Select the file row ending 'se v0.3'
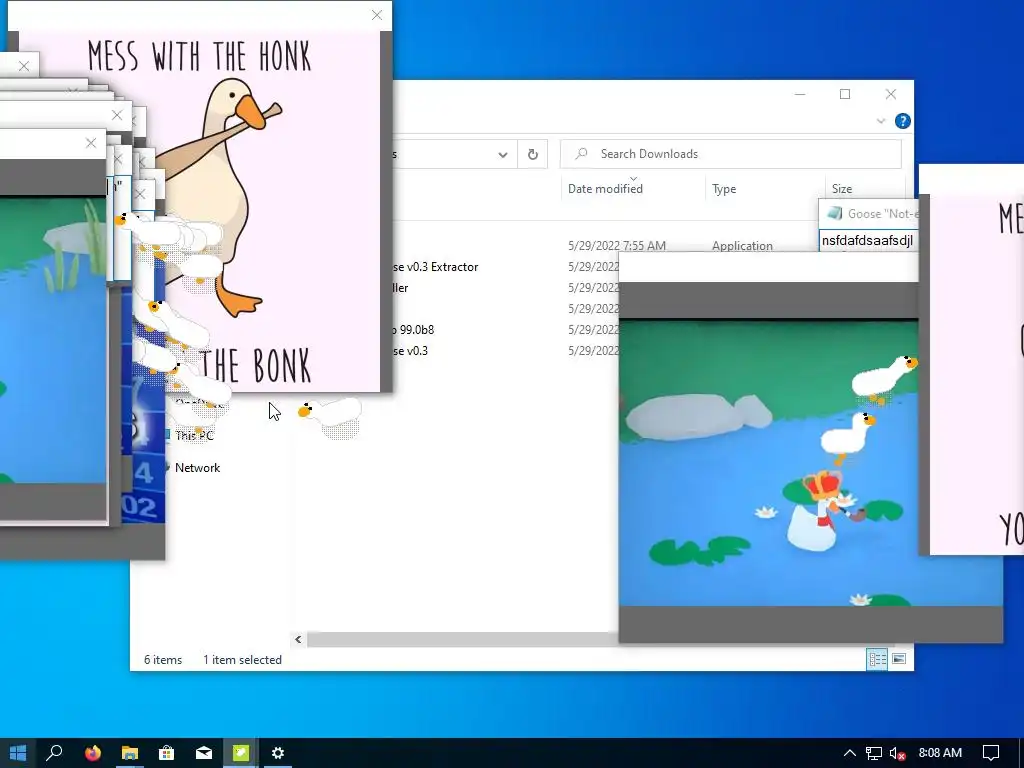The image size is (1024, 768). click(411, 351)
